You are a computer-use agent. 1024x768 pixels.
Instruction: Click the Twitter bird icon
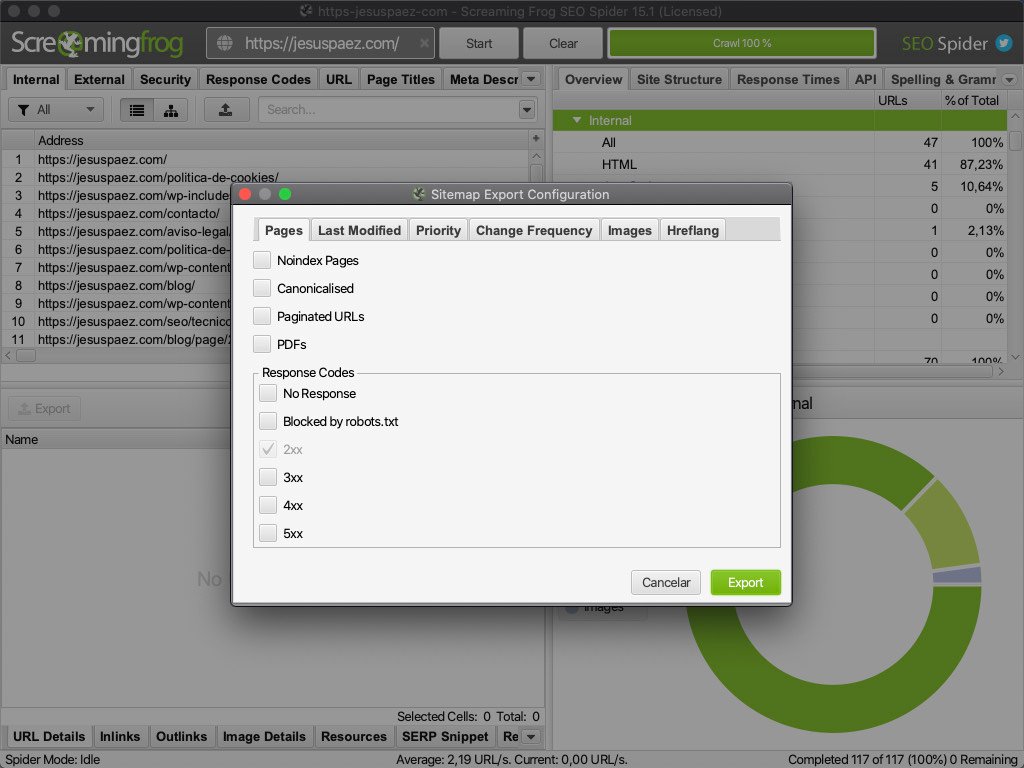click(x=1004, y=43)
